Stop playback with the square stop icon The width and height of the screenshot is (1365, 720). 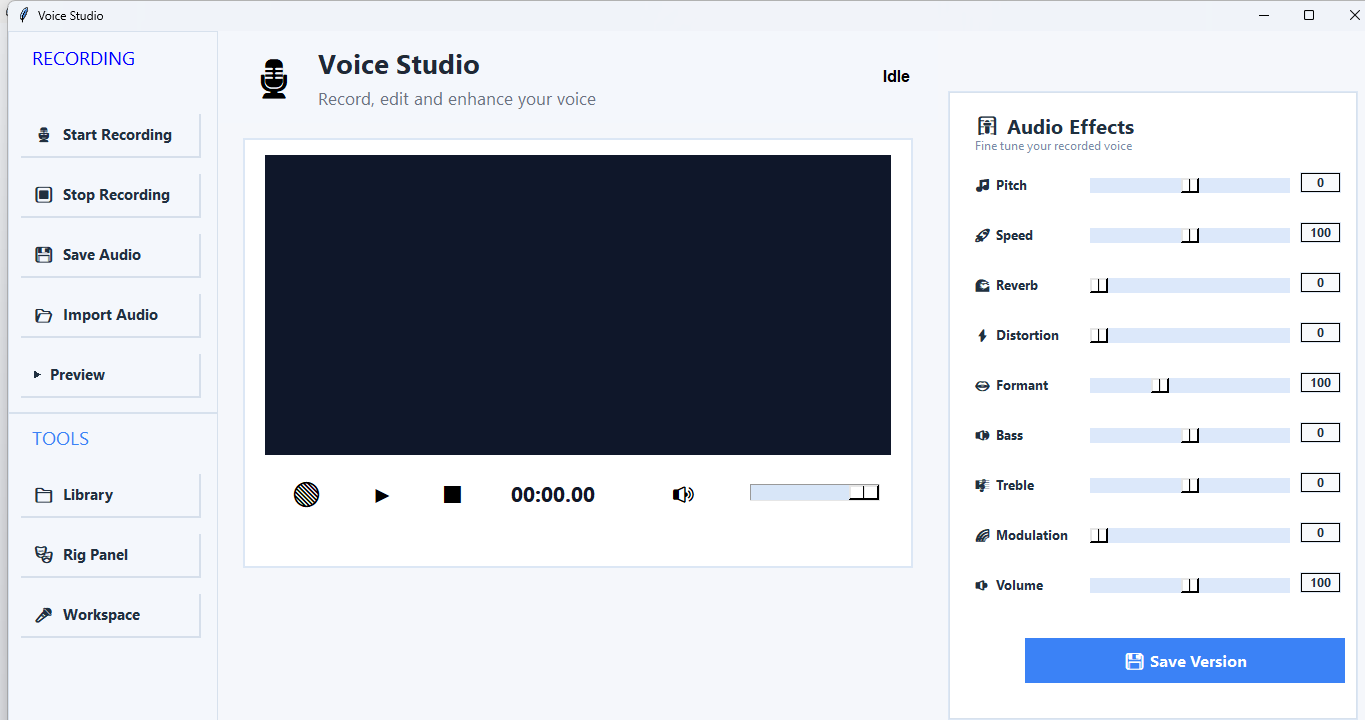tap(453, 494)
